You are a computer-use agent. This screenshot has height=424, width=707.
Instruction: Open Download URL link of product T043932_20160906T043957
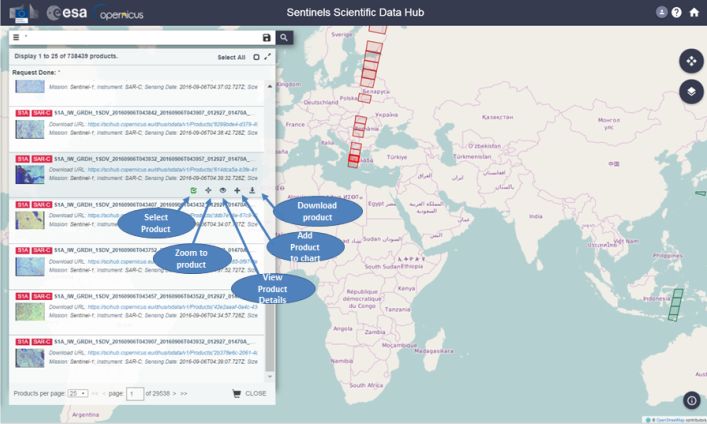(x=173, y=170)
